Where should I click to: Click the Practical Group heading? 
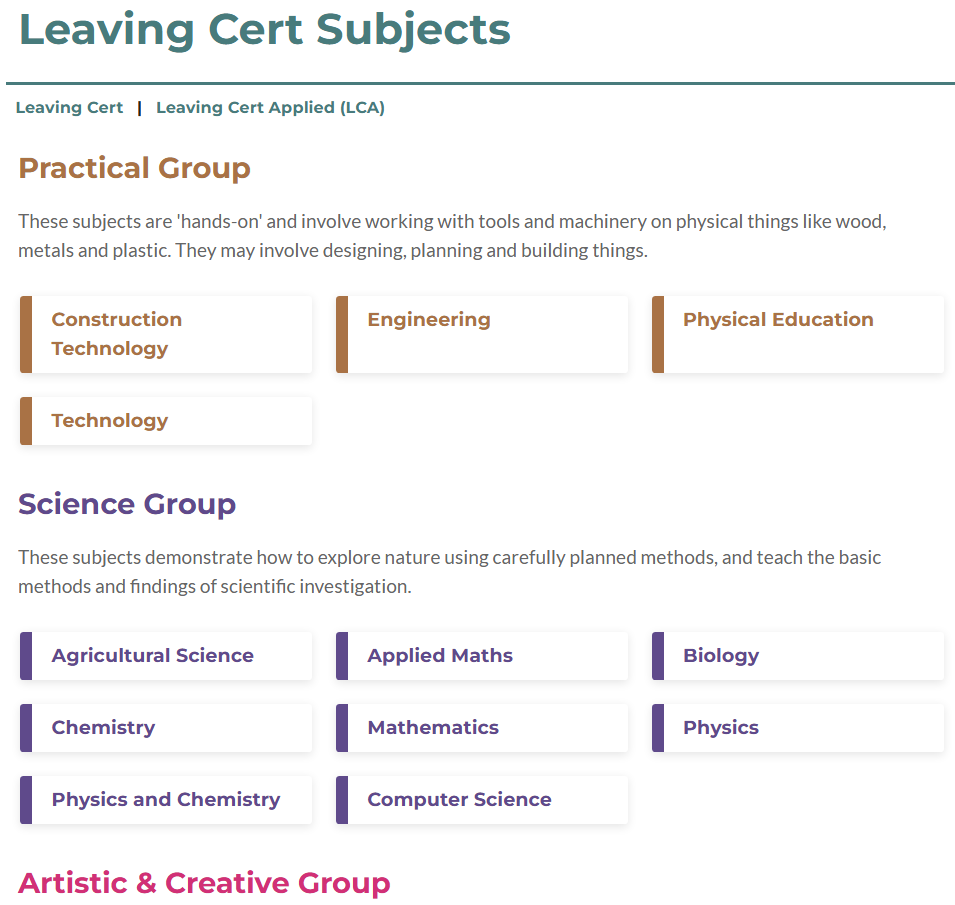(134, 168)
